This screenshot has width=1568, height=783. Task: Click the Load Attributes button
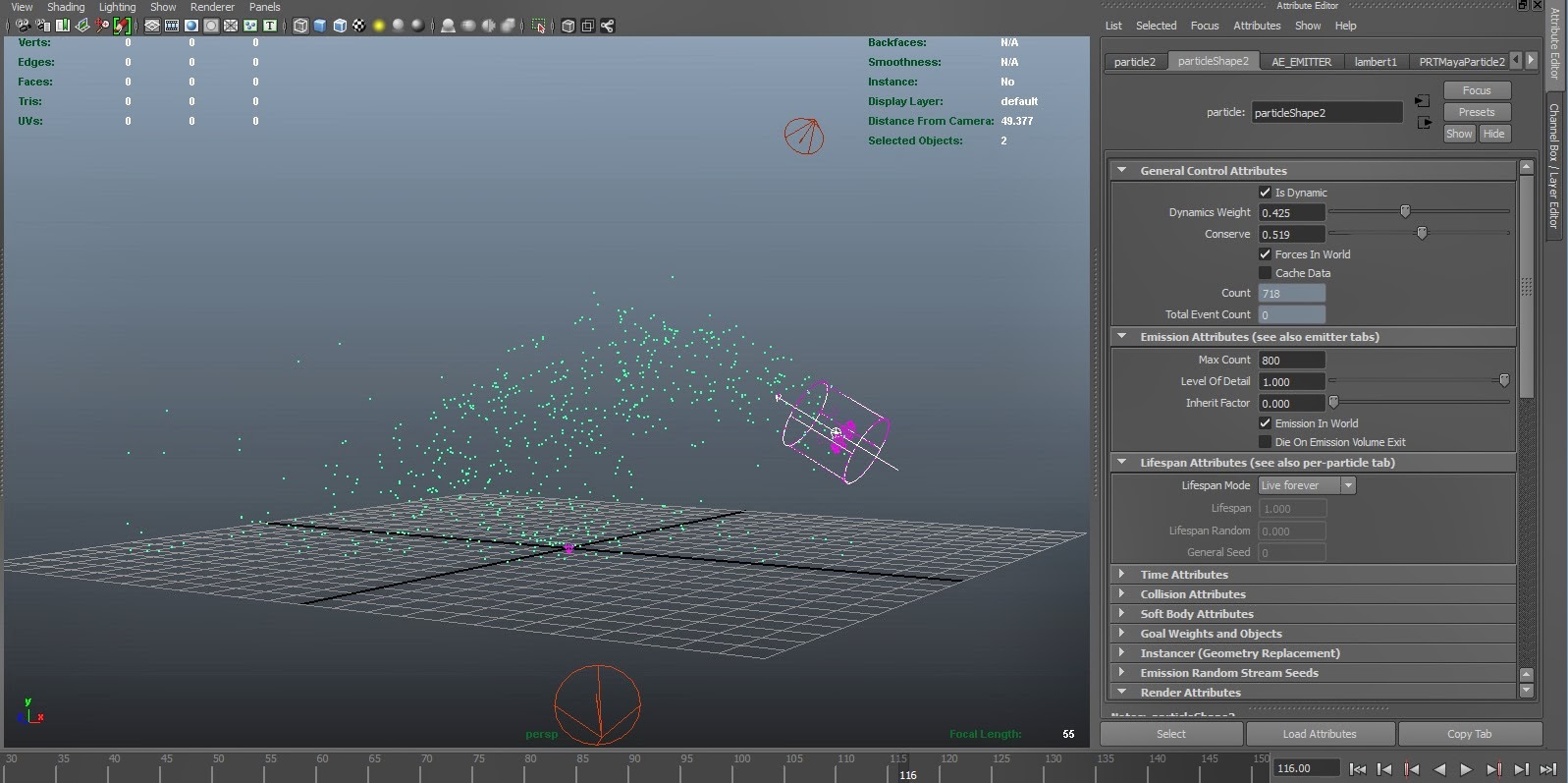tap(1320, 734)
